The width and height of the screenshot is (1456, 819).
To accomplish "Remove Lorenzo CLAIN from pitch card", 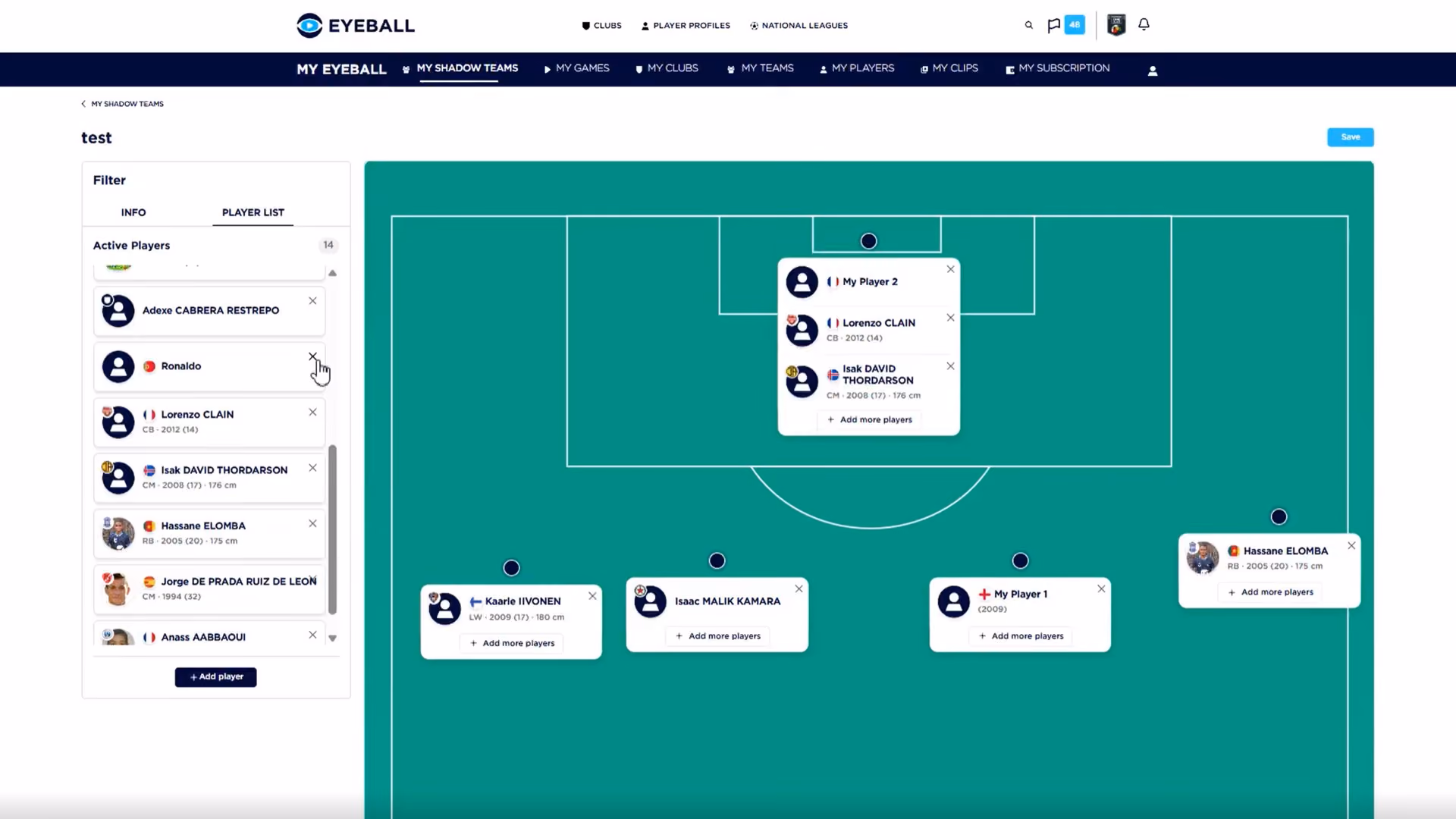I will 950,318.
